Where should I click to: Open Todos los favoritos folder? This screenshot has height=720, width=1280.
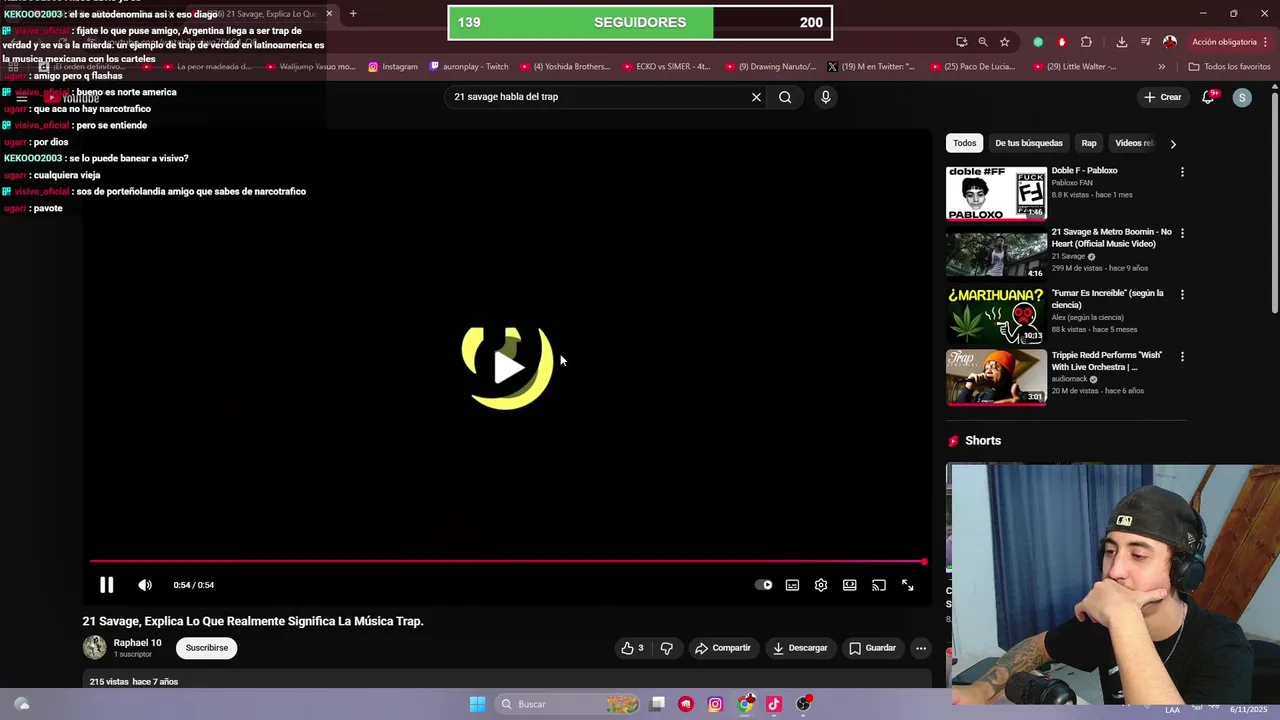[x=1229, y=67]
